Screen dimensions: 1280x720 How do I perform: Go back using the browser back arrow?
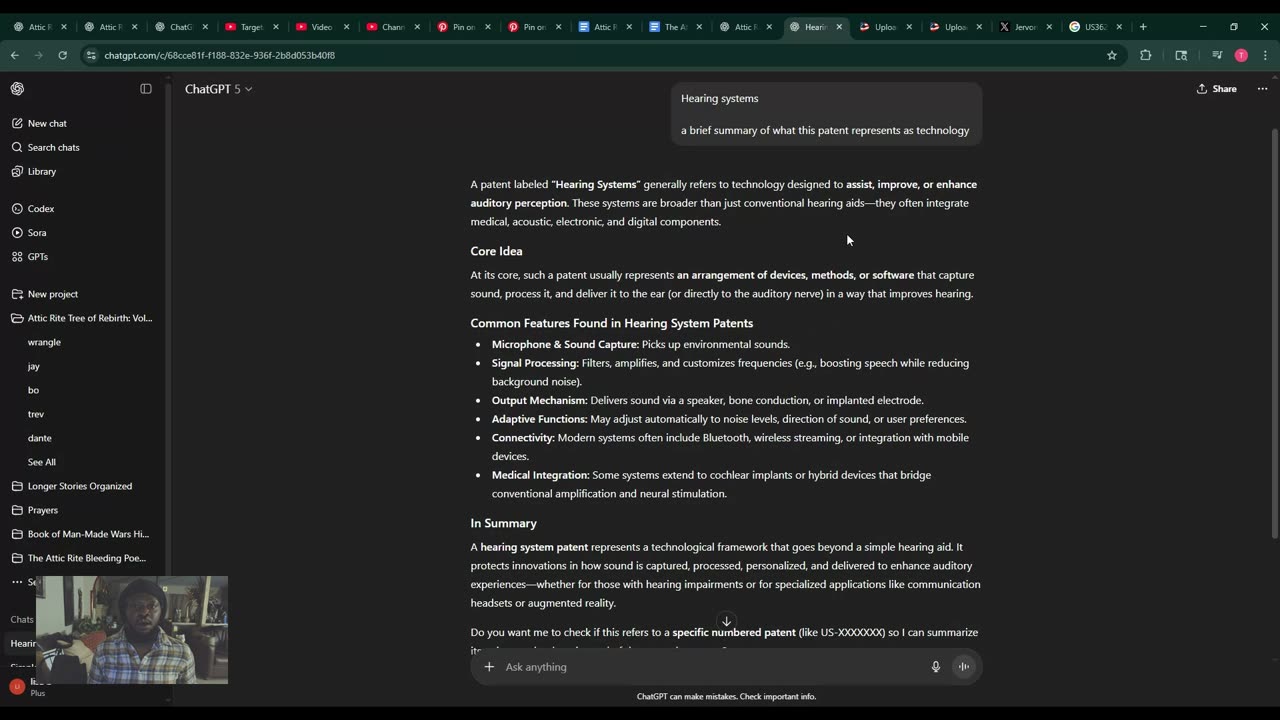point(16,55)
